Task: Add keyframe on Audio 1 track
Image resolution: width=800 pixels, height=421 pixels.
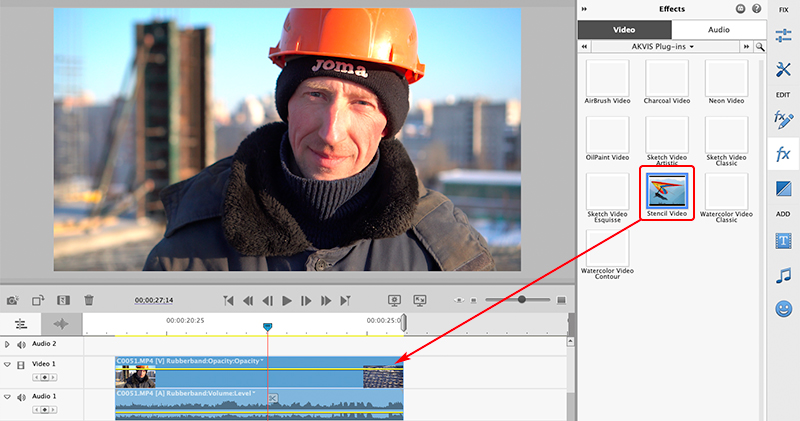Action: tap(45, 410)
